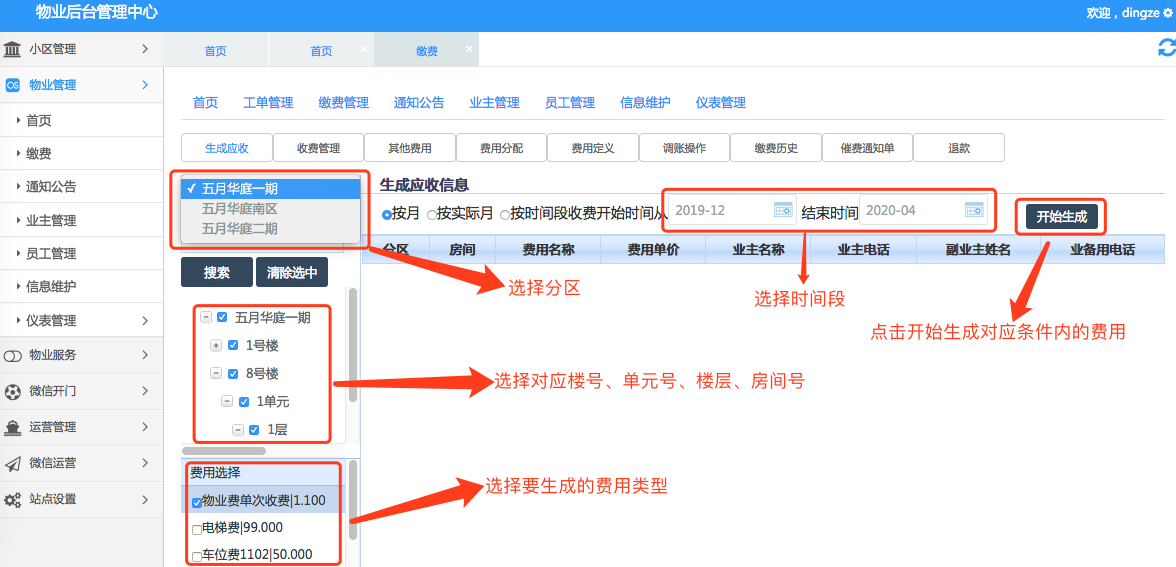
Task: Switch to the 收费管理 sub-tab
Action: click(319, 148)
